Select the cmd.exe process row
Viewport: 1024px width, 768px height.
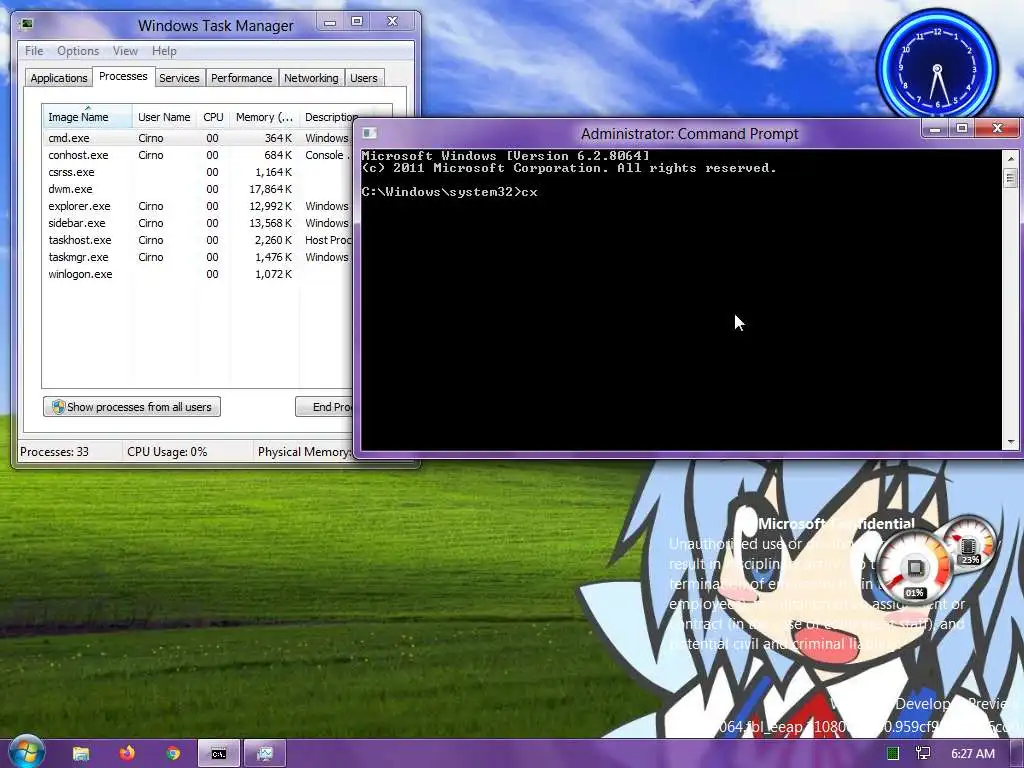tap(198, 138)
